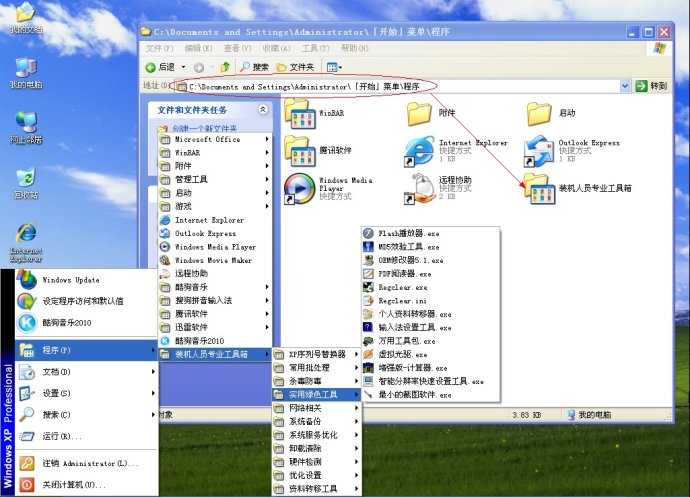This screenshot has height=497, width=690.
Task: Click the address bar path field
Action: (396, 86)
